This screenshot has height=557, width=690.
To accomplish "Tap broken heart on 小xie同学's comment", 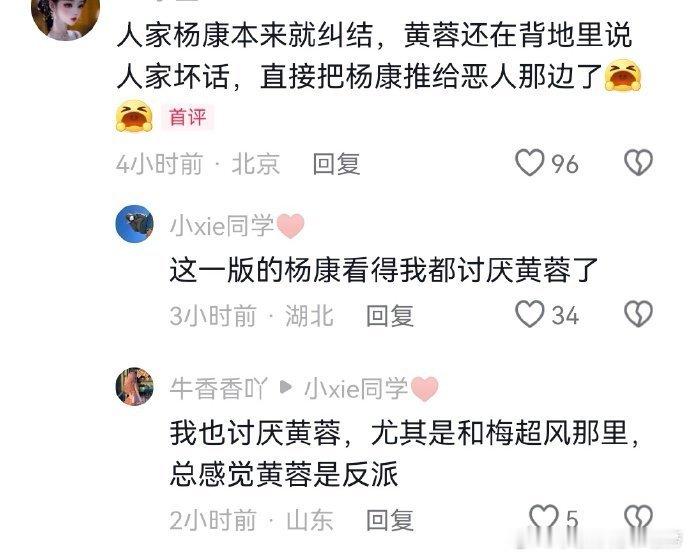I will (639, 314).
